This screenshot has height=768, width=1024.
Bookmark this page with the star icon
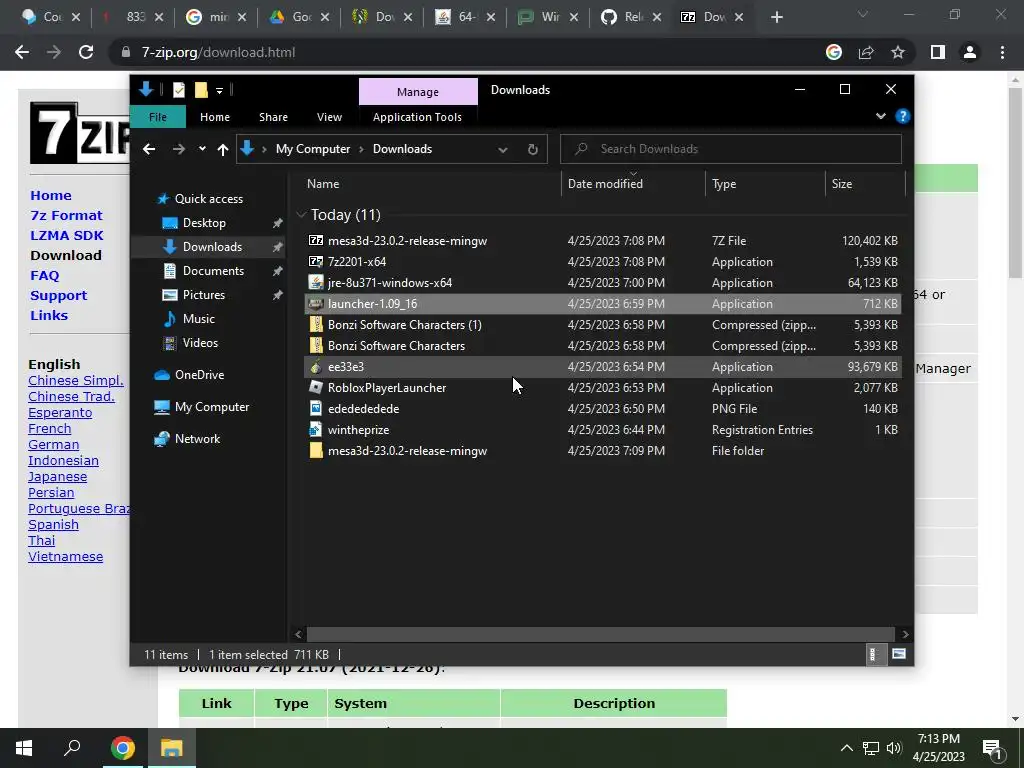pos(898,52)
